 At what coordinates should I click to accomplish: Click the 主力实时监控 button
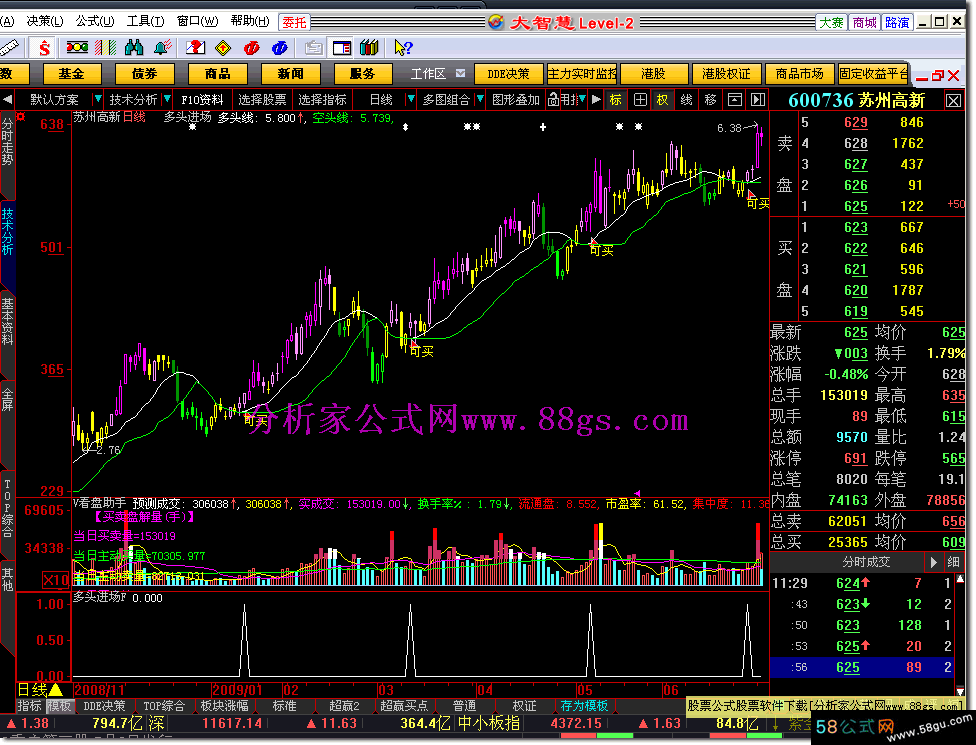(x=582, y=73)
